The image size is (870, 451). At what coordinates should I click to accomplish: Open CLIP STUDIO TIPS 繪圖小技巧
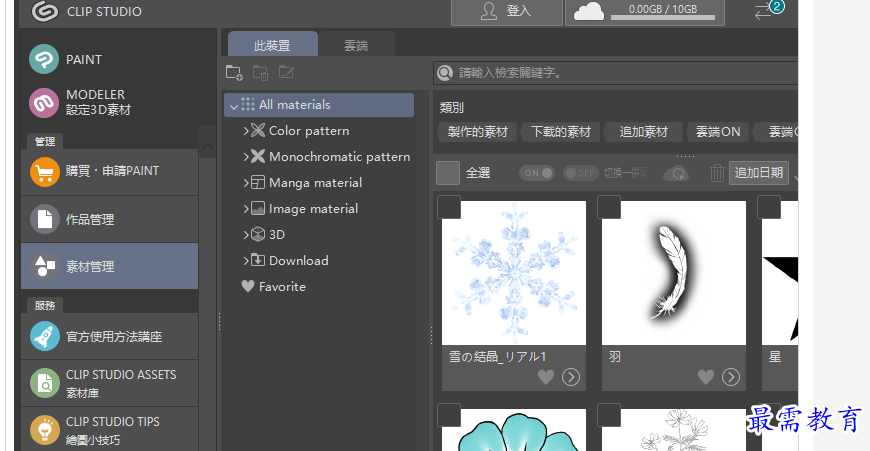109,430
